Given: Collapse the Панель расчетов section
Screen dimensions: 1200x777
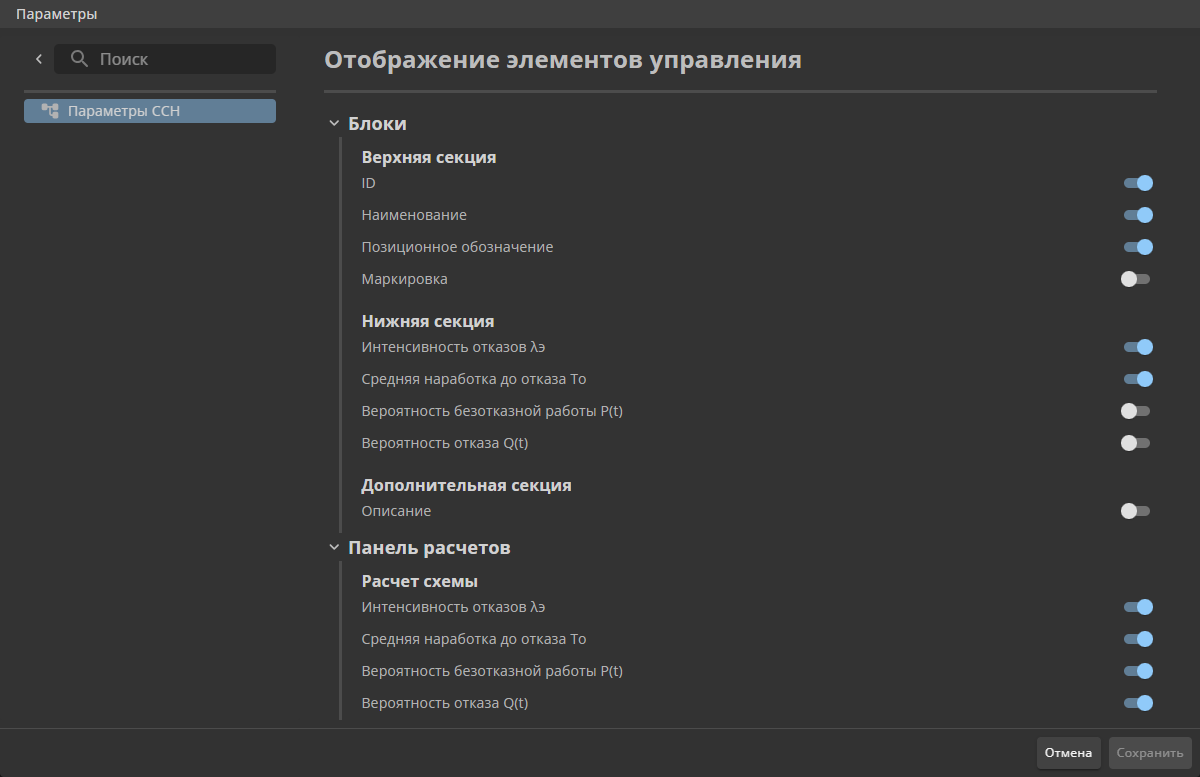Looking at the screenshot, I should point(334,548).
